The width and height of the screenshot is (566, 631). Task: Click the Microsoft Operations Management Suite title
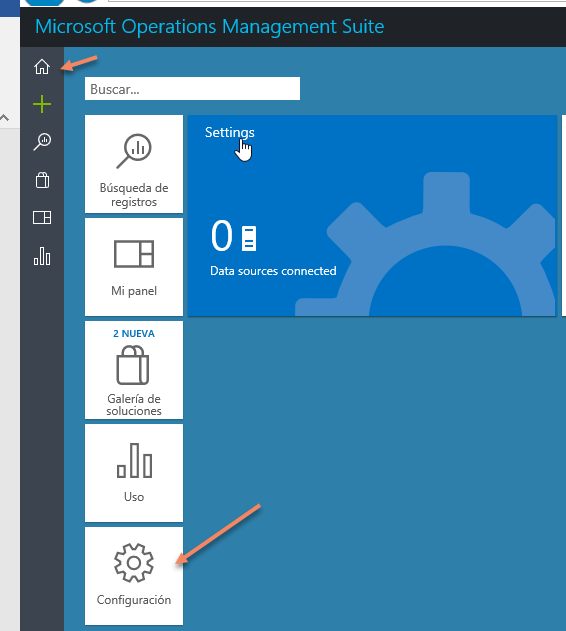click(x=210, y=27)
